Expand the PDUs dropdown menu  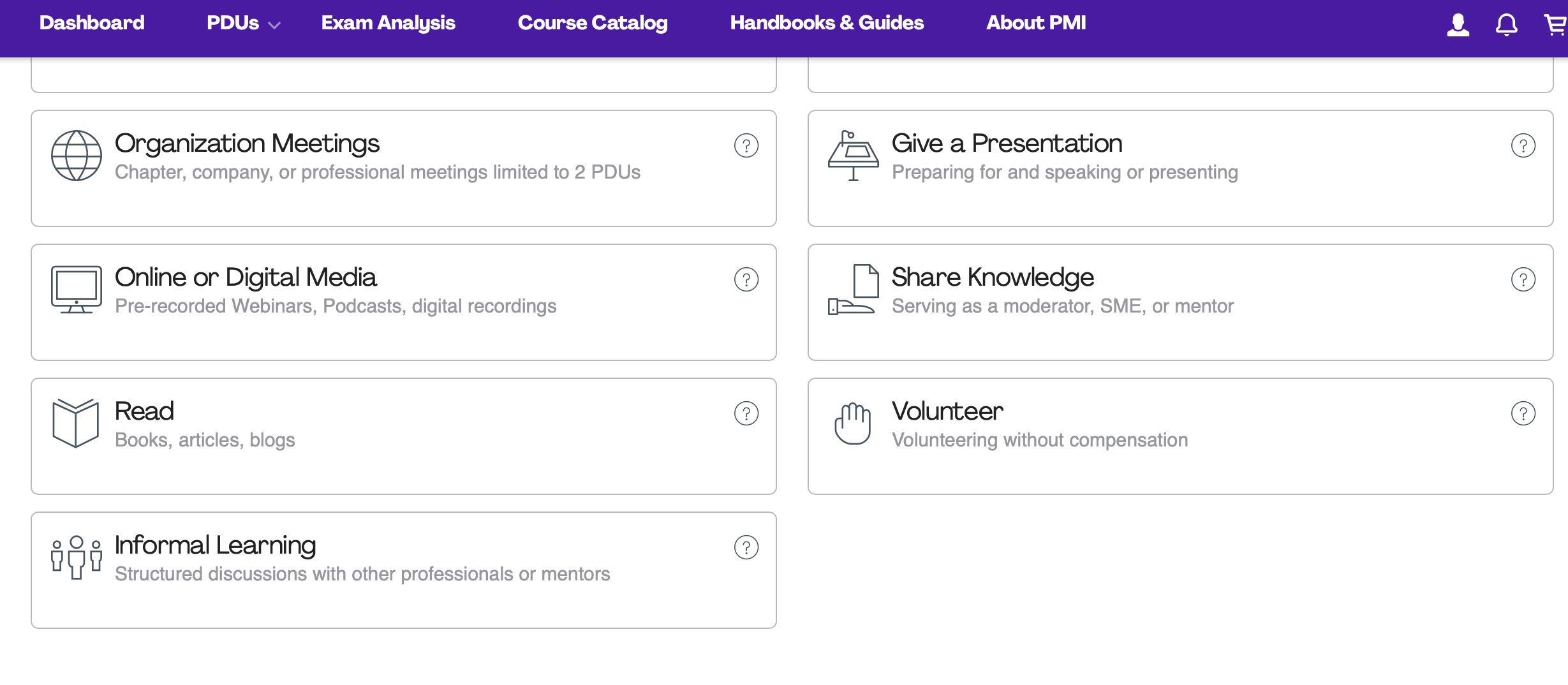(244, 24)
